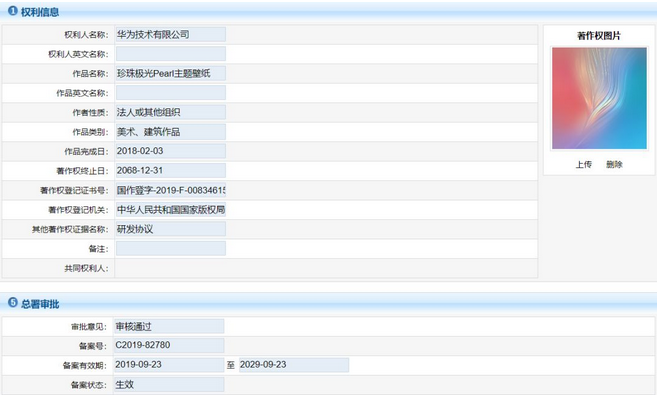Viewport: 658px width, 397px height.
Task: Click the 著作权图片 panel title
Action: pos(599,36)
